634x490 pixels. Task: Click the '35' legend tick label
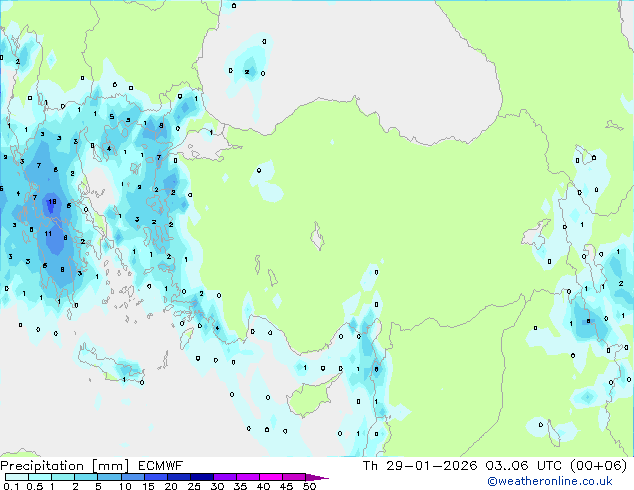[240, 486]
